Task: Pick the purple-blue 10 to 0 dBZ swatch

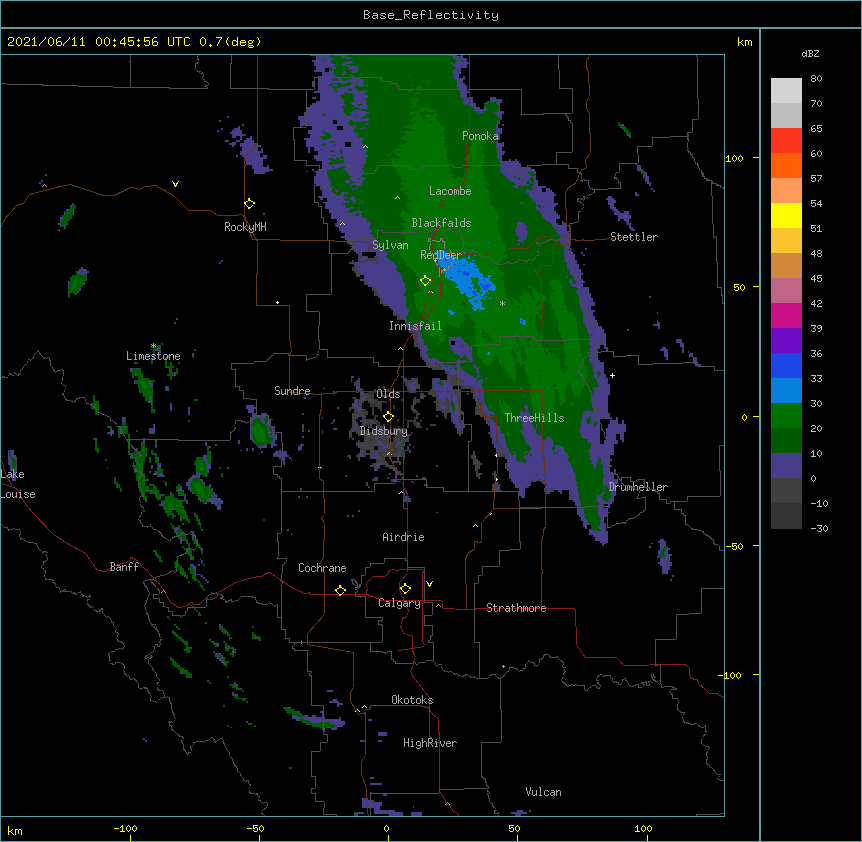Action: pos(786,466)
